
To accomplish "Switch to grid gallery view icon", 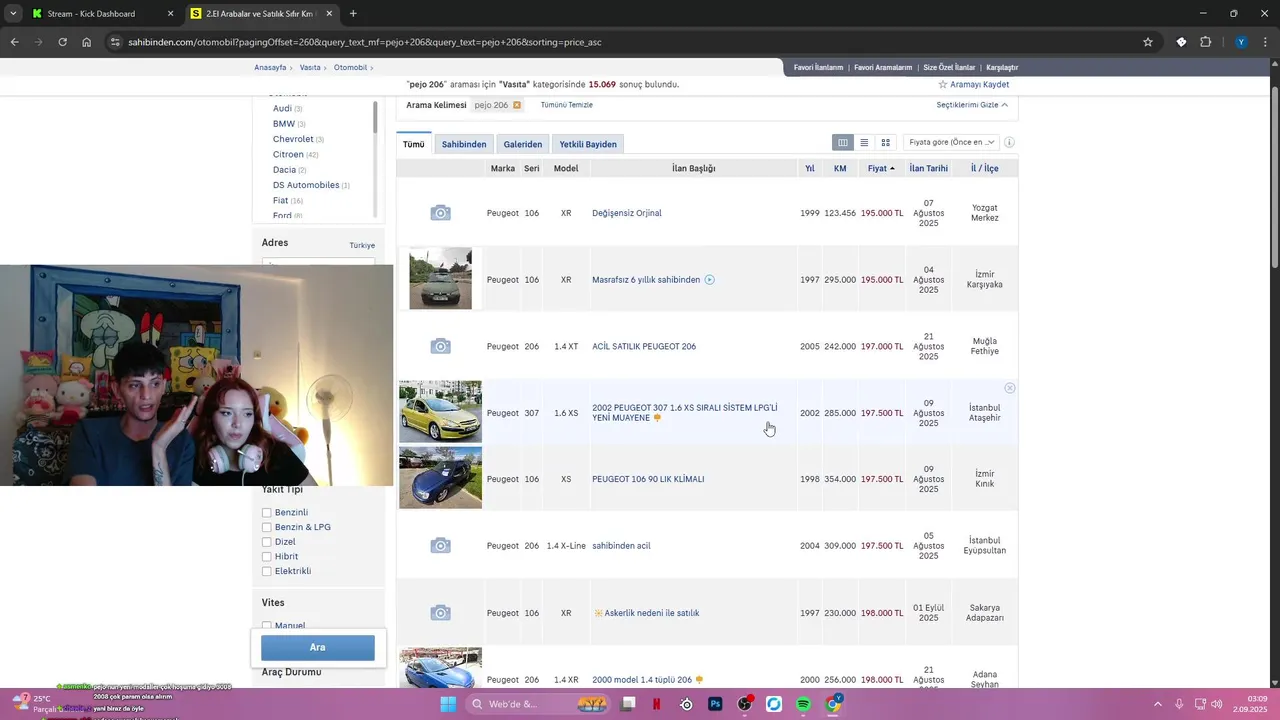I will click(x=885, y=143).
